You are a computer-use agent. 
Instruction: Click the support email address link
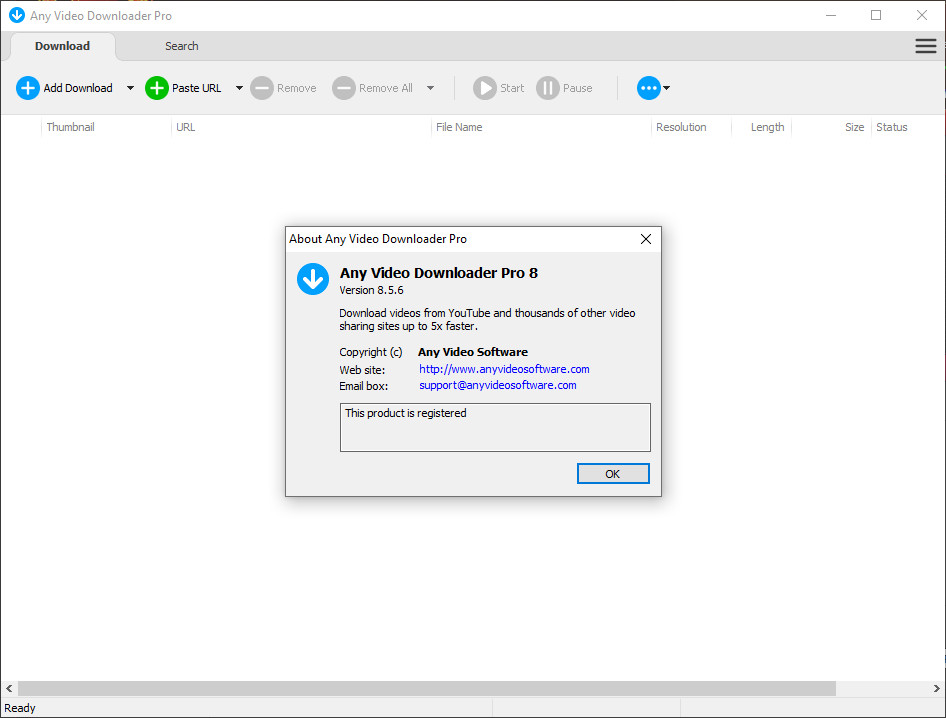click(x=498, y=386)
